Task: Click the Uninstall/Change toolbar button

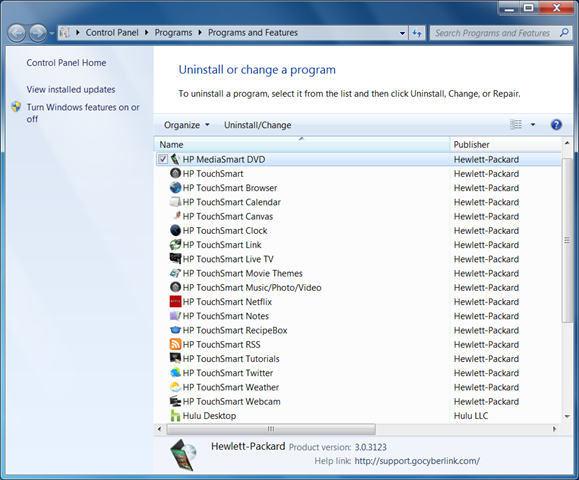Action: click(257, 125)
